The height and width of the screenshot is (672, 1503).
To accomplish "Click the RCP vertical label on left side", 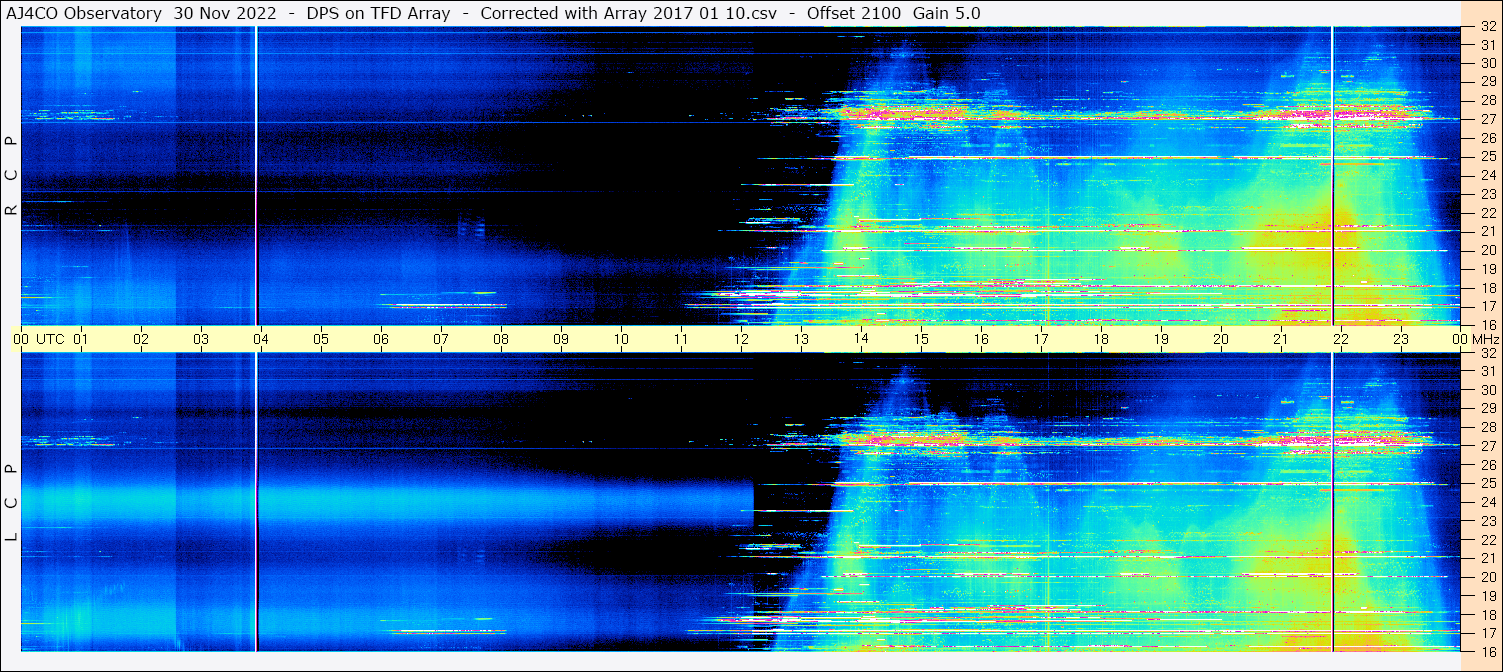I will pos(11,176).
